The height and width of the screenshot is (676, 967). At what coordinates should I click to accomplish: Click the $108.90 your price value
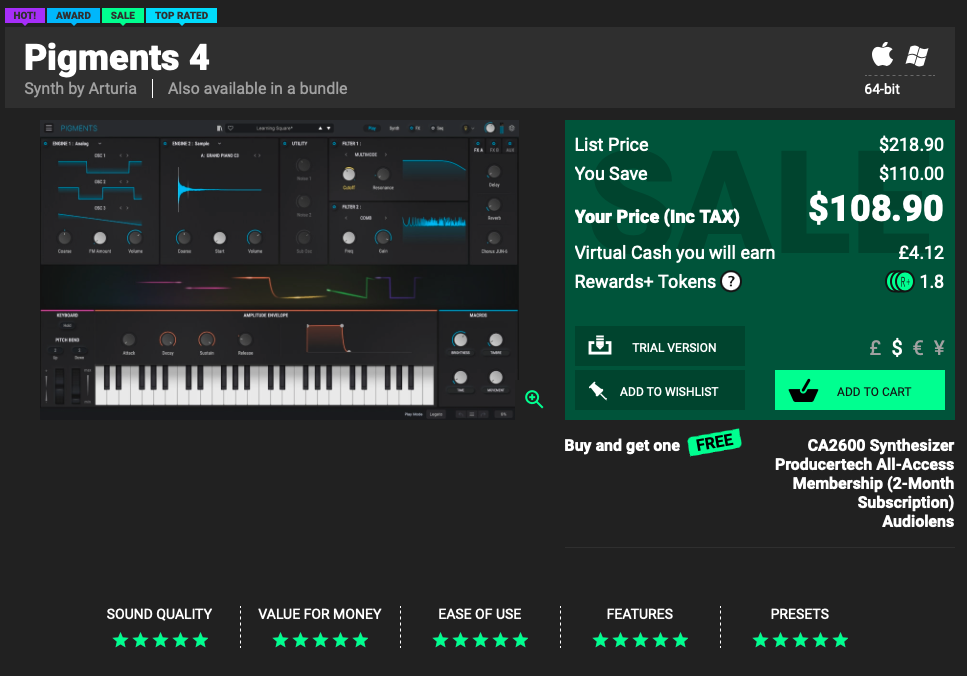[876, 208]
